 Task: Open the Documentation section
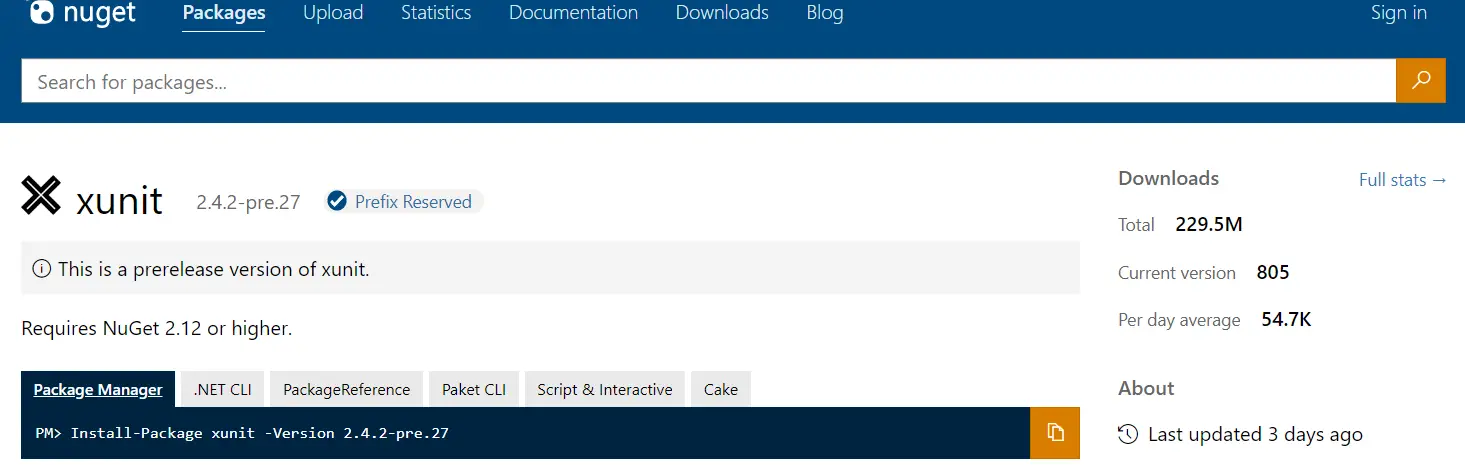click(573, 13)
